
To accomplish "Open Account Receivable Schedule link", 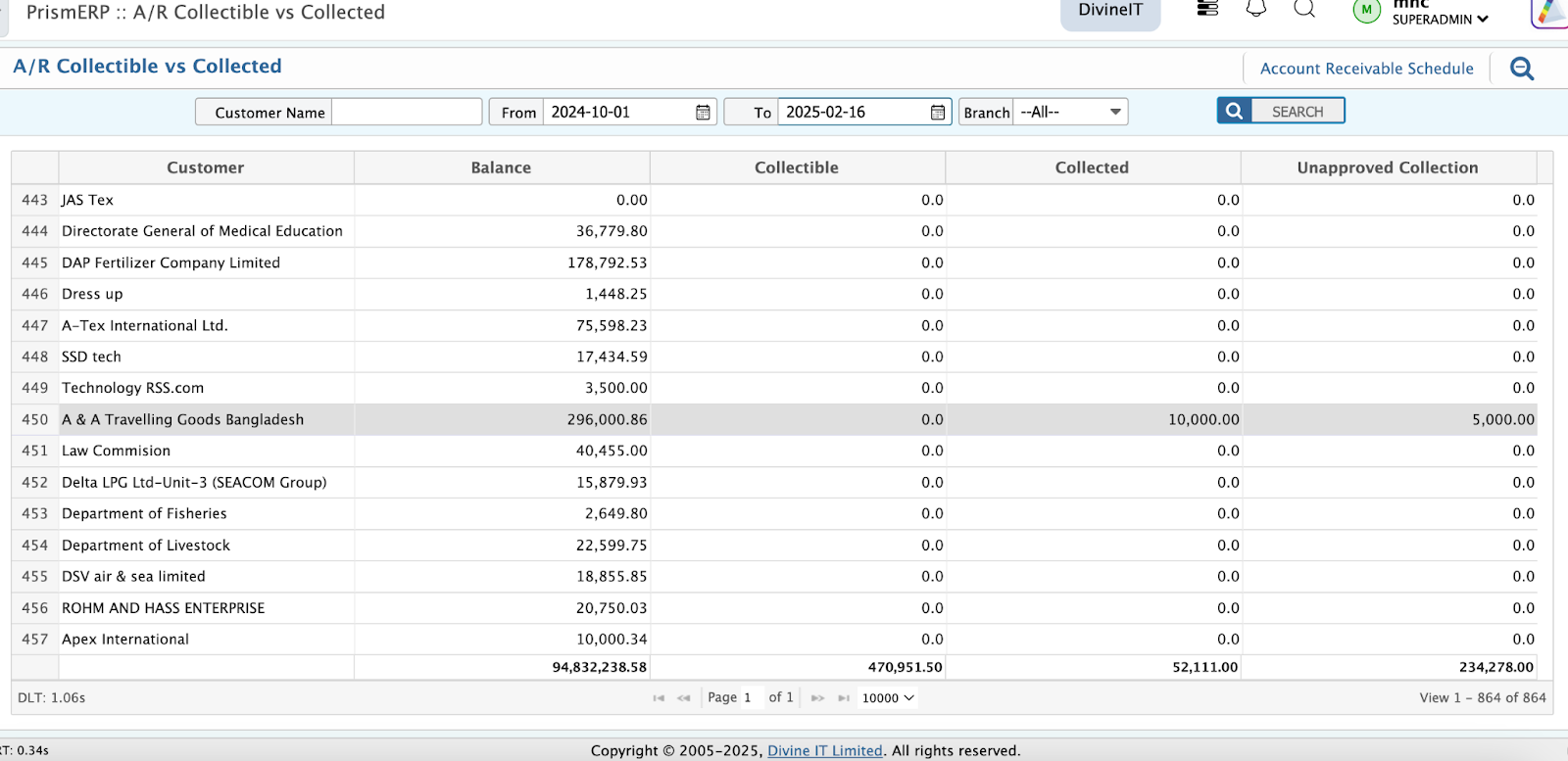I will (1367, 69).
